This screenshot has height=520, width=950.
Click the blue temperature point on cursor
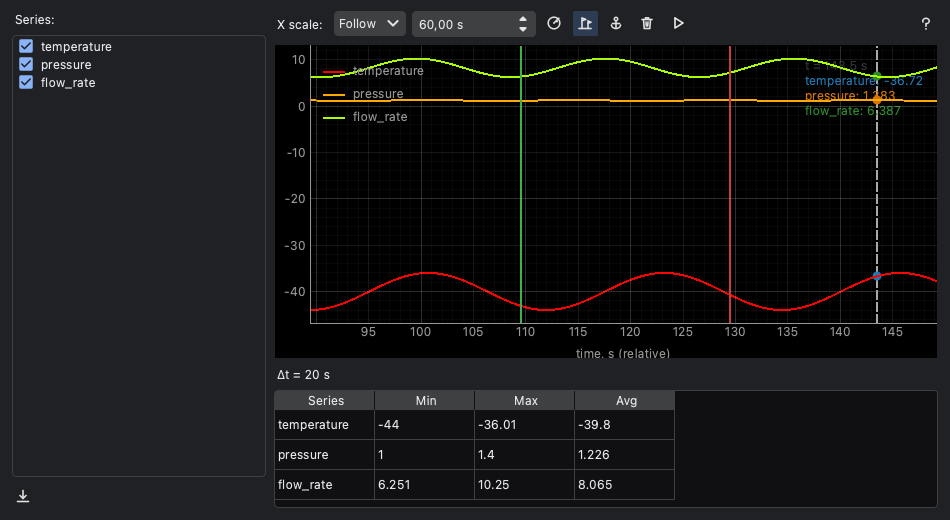(x=877, y=276)
